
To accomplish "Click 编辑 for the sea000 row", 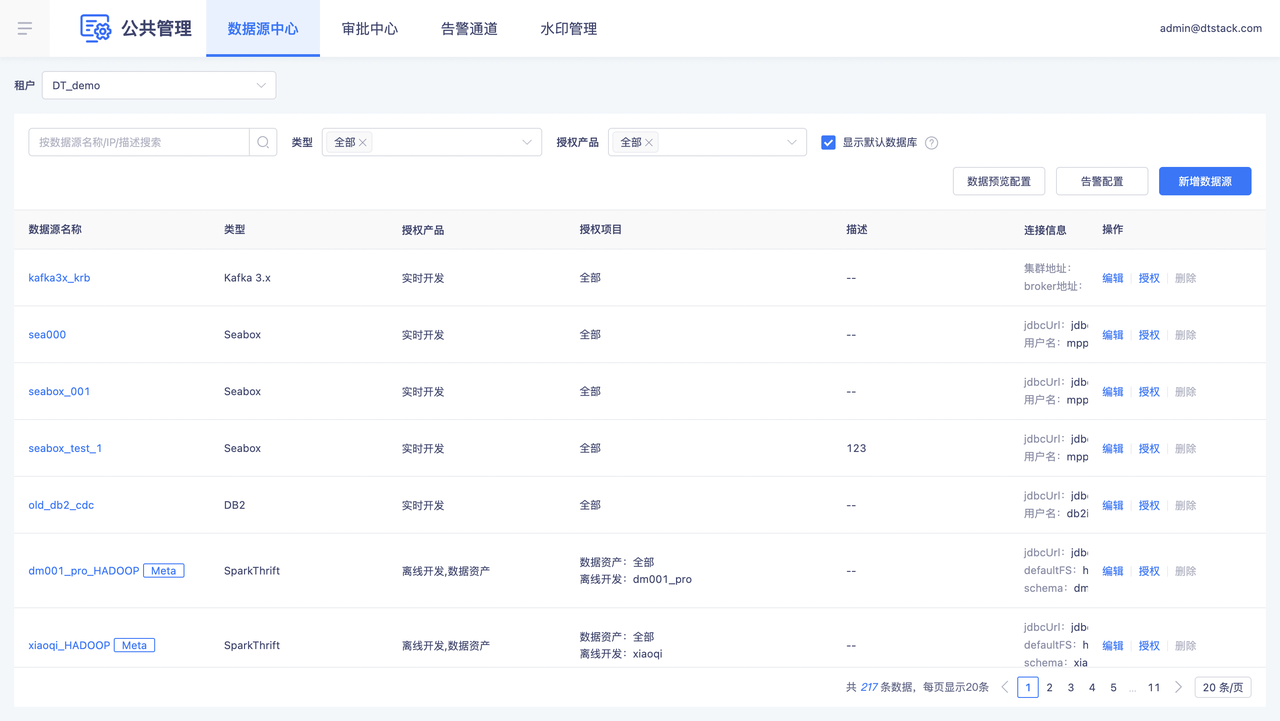I will coord(1112,335).
